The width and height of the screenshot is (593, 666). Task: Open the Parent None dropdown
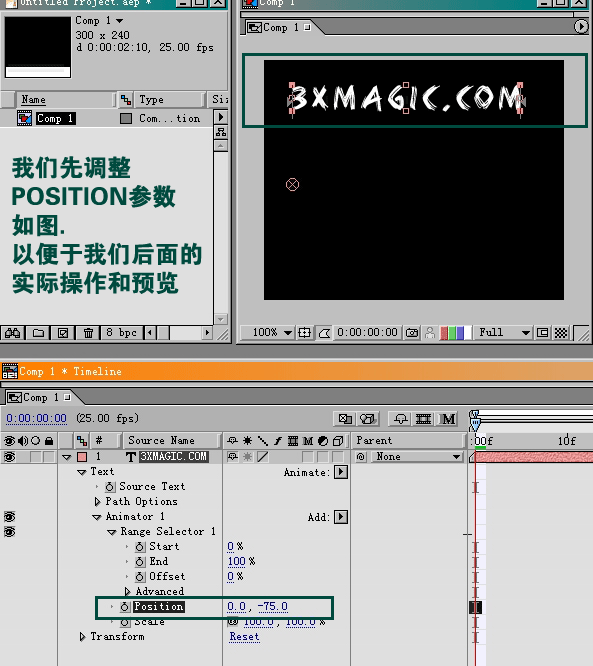coord(417,457)
